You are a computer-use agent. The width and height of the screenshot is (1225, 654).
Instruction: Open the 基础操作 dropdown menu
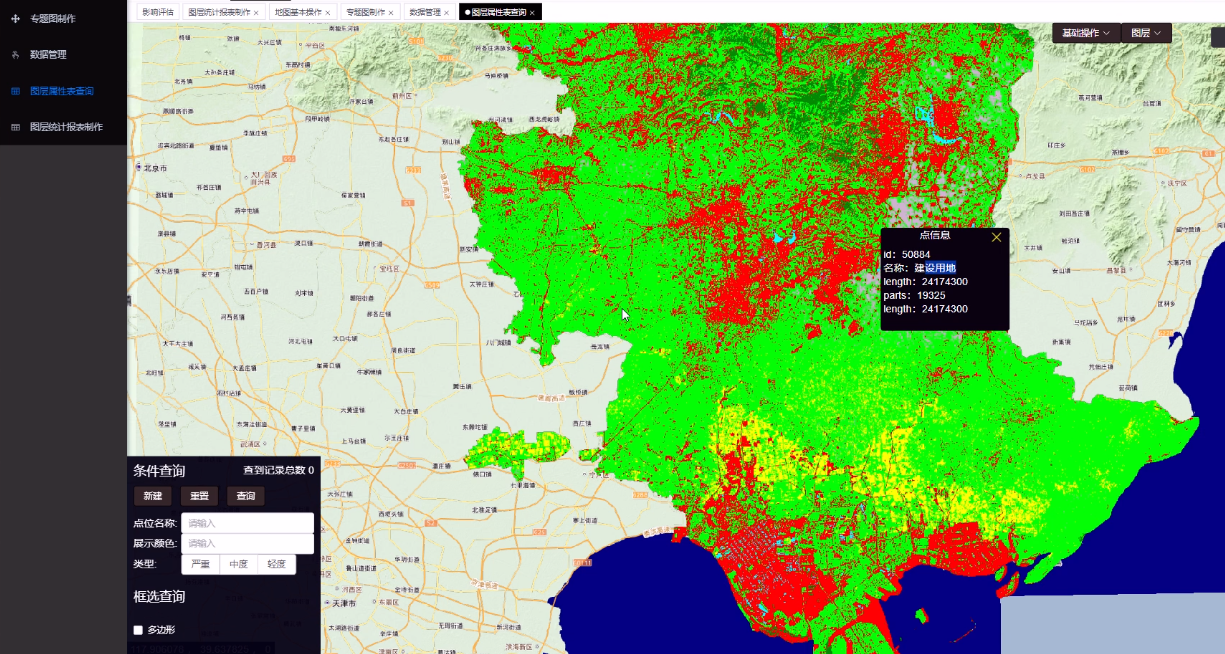coord(1086,33)
